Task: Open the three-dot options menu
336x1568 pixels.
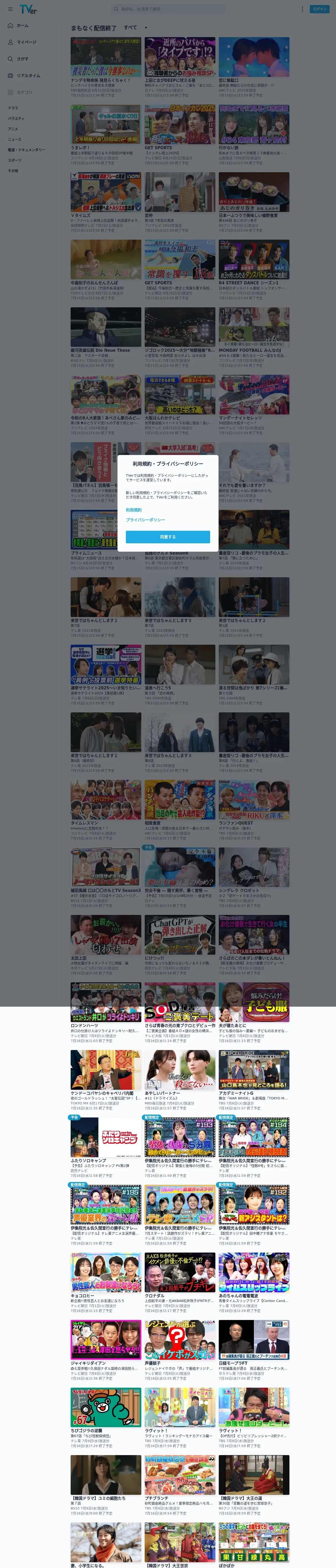Action: click(x=302, y=9)
